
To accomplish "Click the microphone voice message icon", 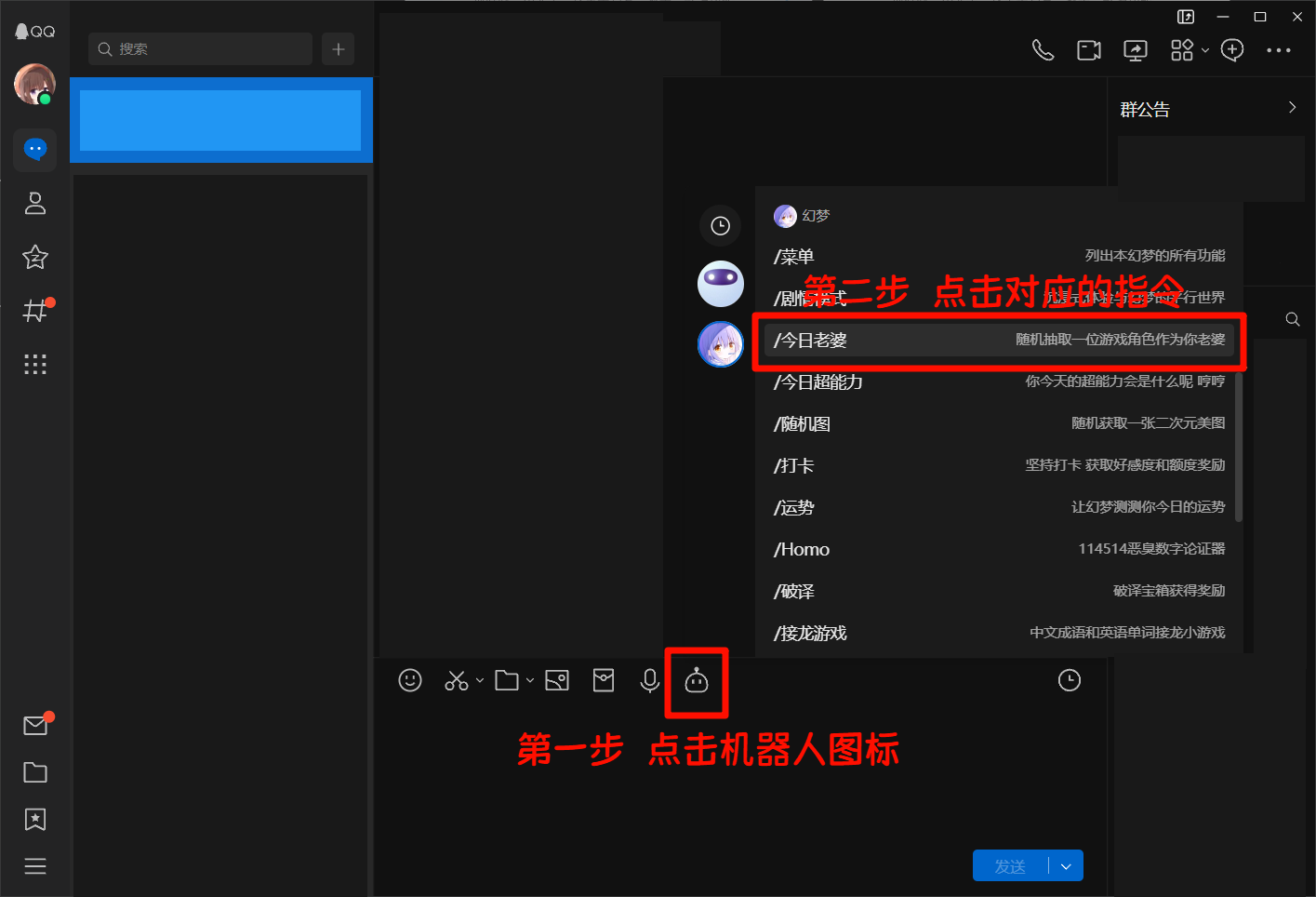I will [649, 680].
